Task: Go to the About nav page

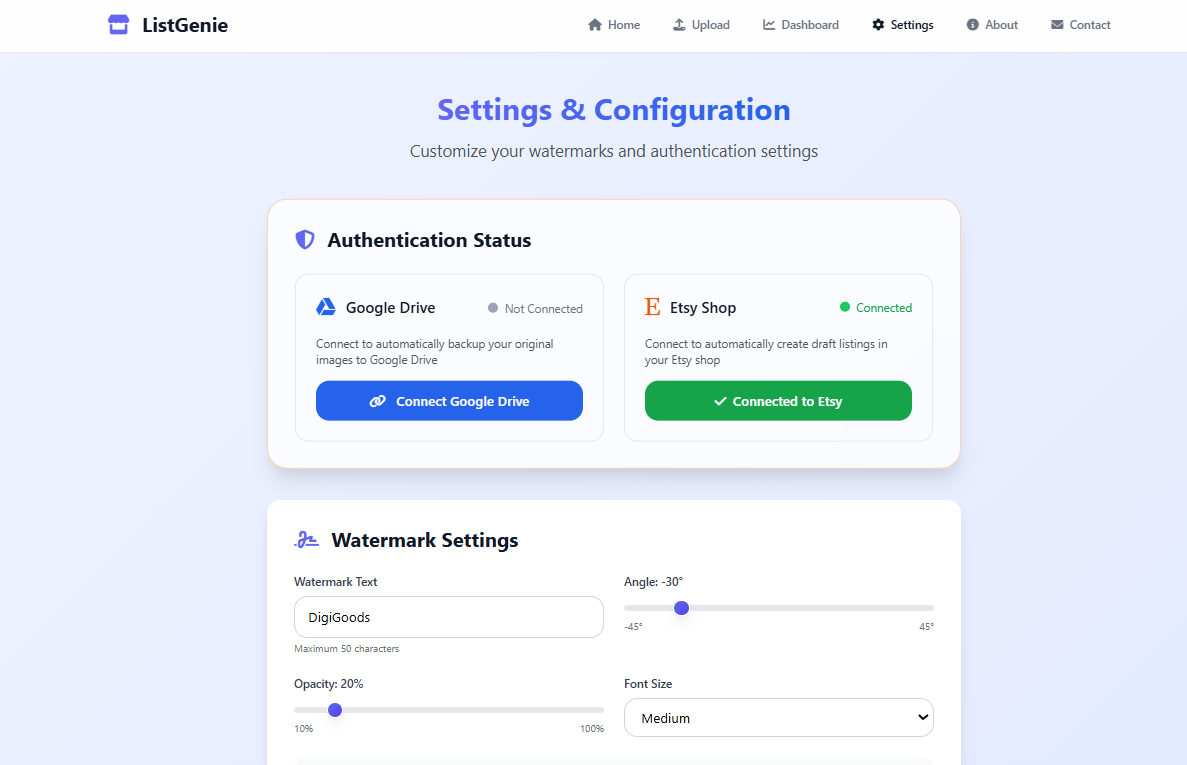Action: click(x=992, y=25)
